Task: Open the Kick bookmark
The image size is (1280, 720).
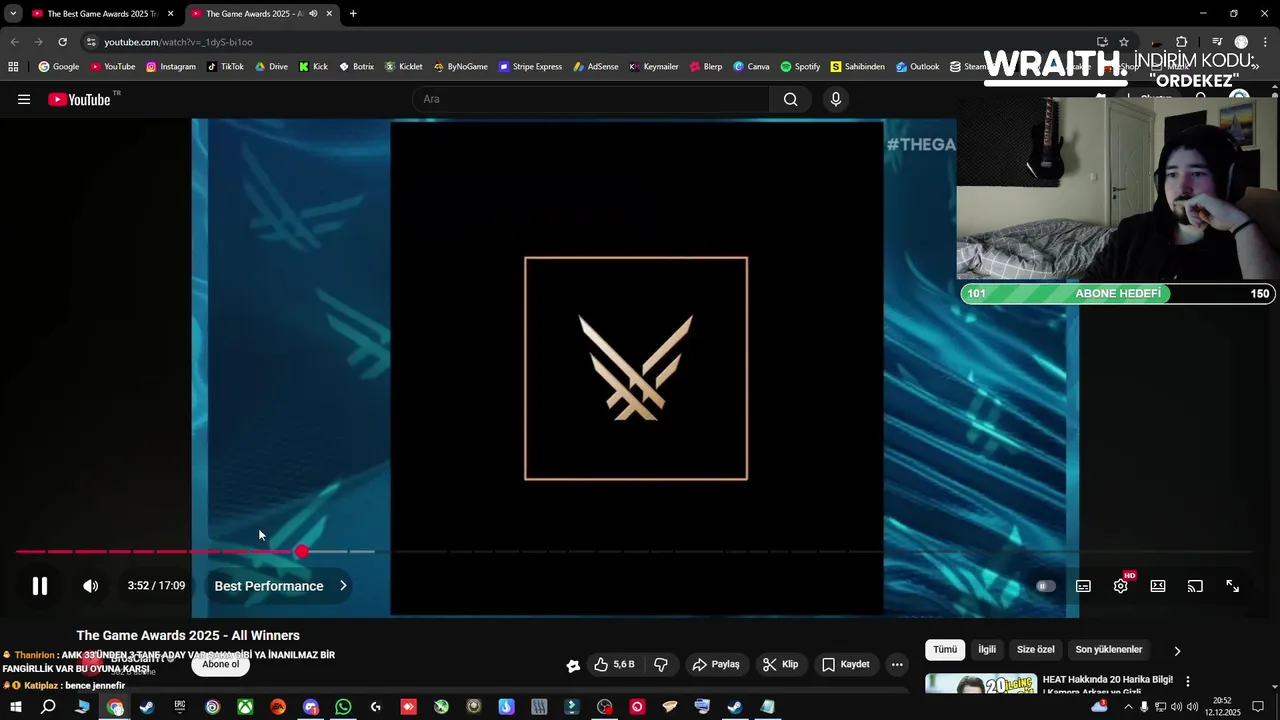Action: click(313, 67)
